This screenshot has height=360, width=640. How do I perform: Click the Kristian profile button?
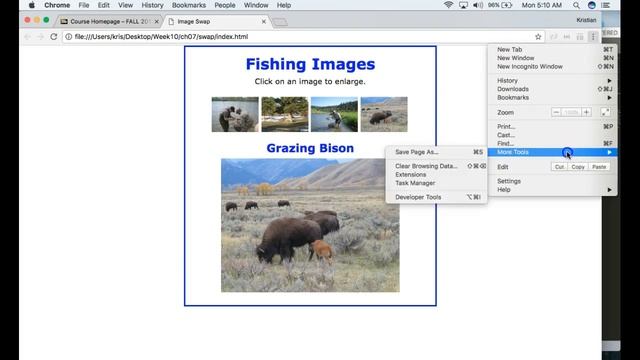pyautogui.click(x=586, y=20)
